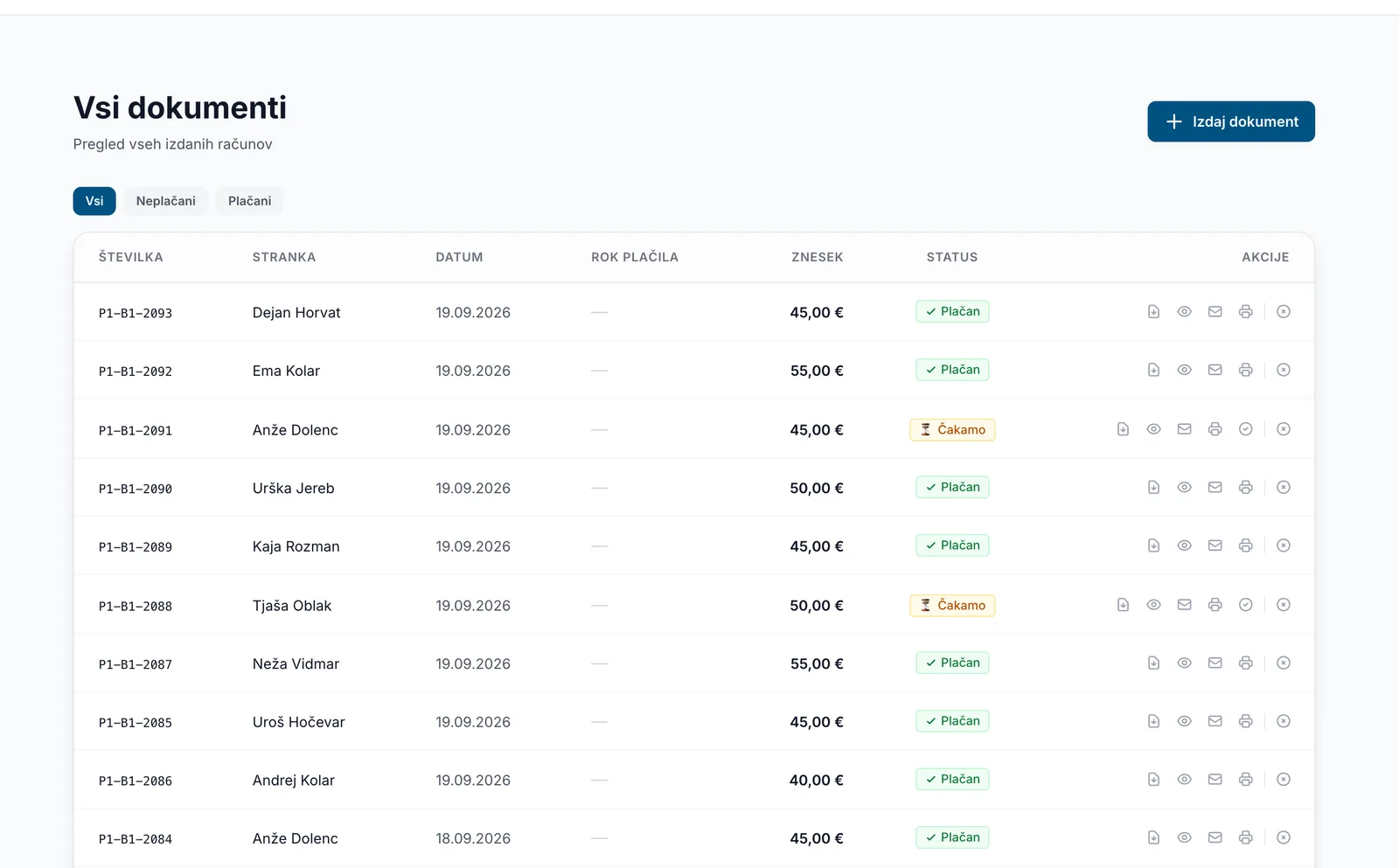Sort by the Znesek column header
Image resolution: width=1399 pixels, height=868 pixels.
pyautogui.click(x=817, y=257)
